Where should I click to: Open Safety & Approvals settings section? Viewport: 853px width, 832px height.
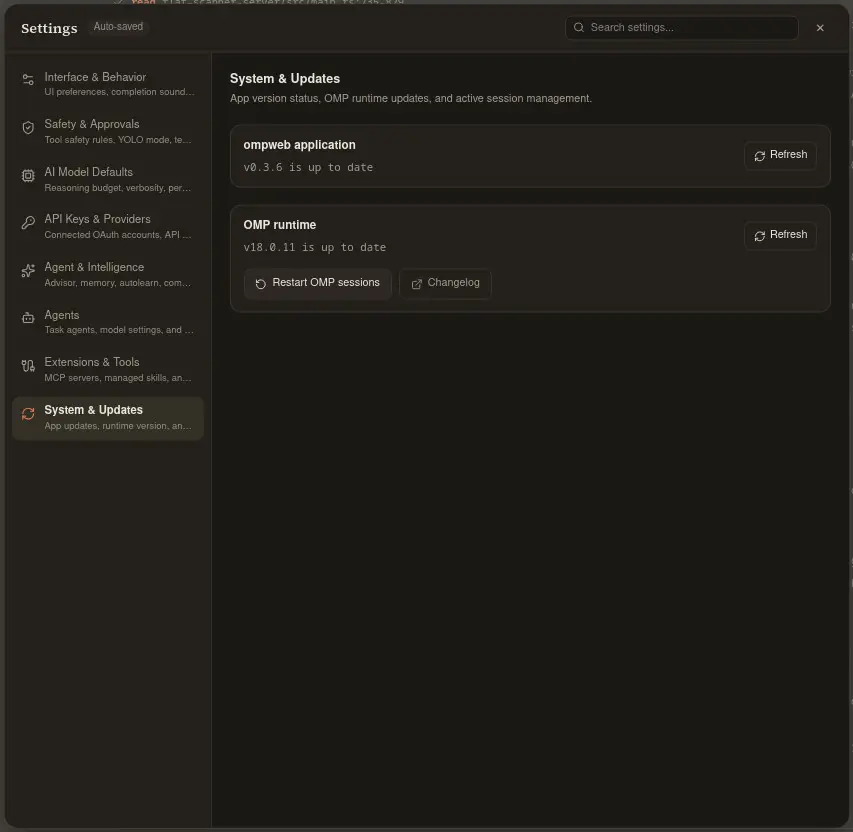pos(108,131)
